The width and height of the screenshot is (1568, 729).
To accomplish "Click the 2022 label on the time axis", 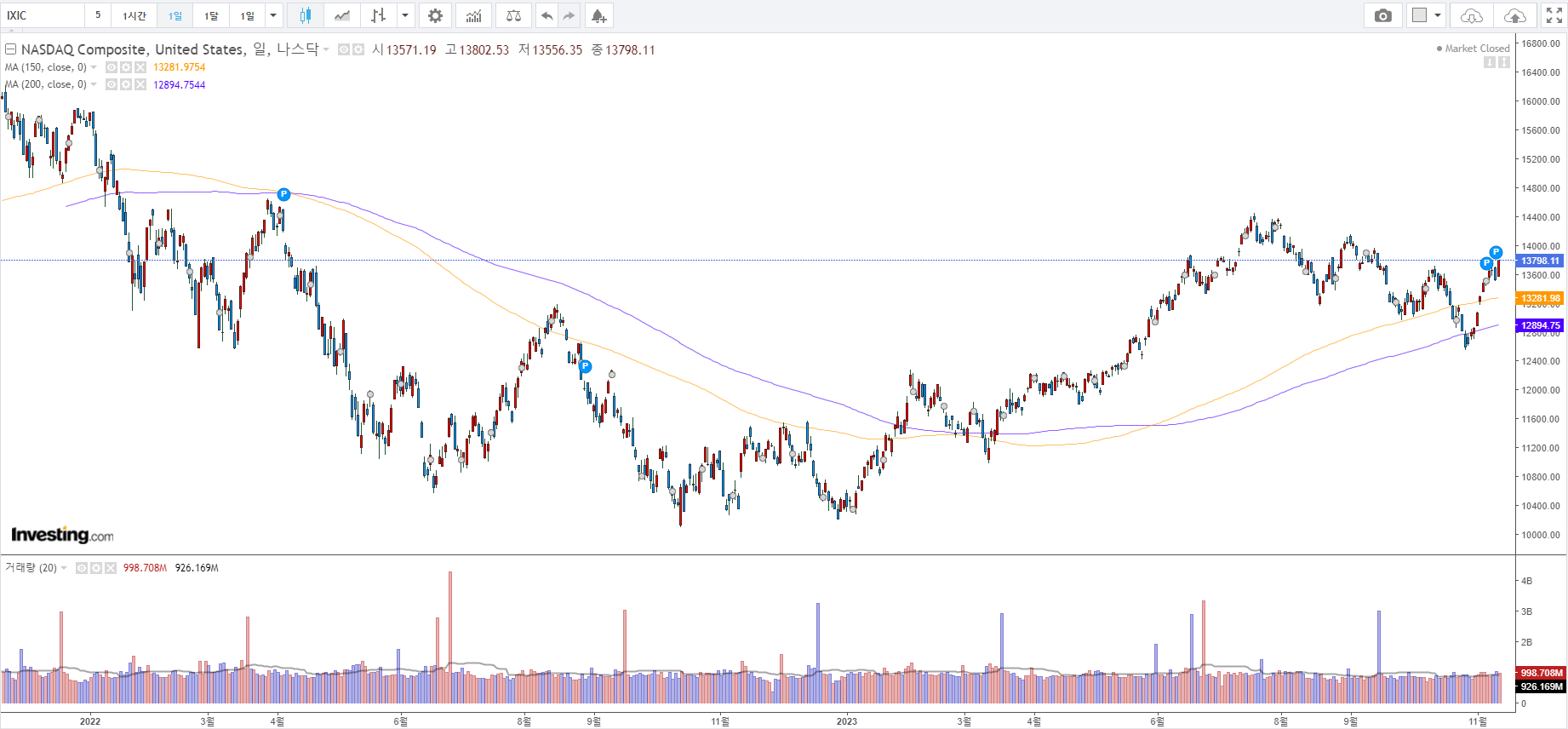I will point(90,721).
